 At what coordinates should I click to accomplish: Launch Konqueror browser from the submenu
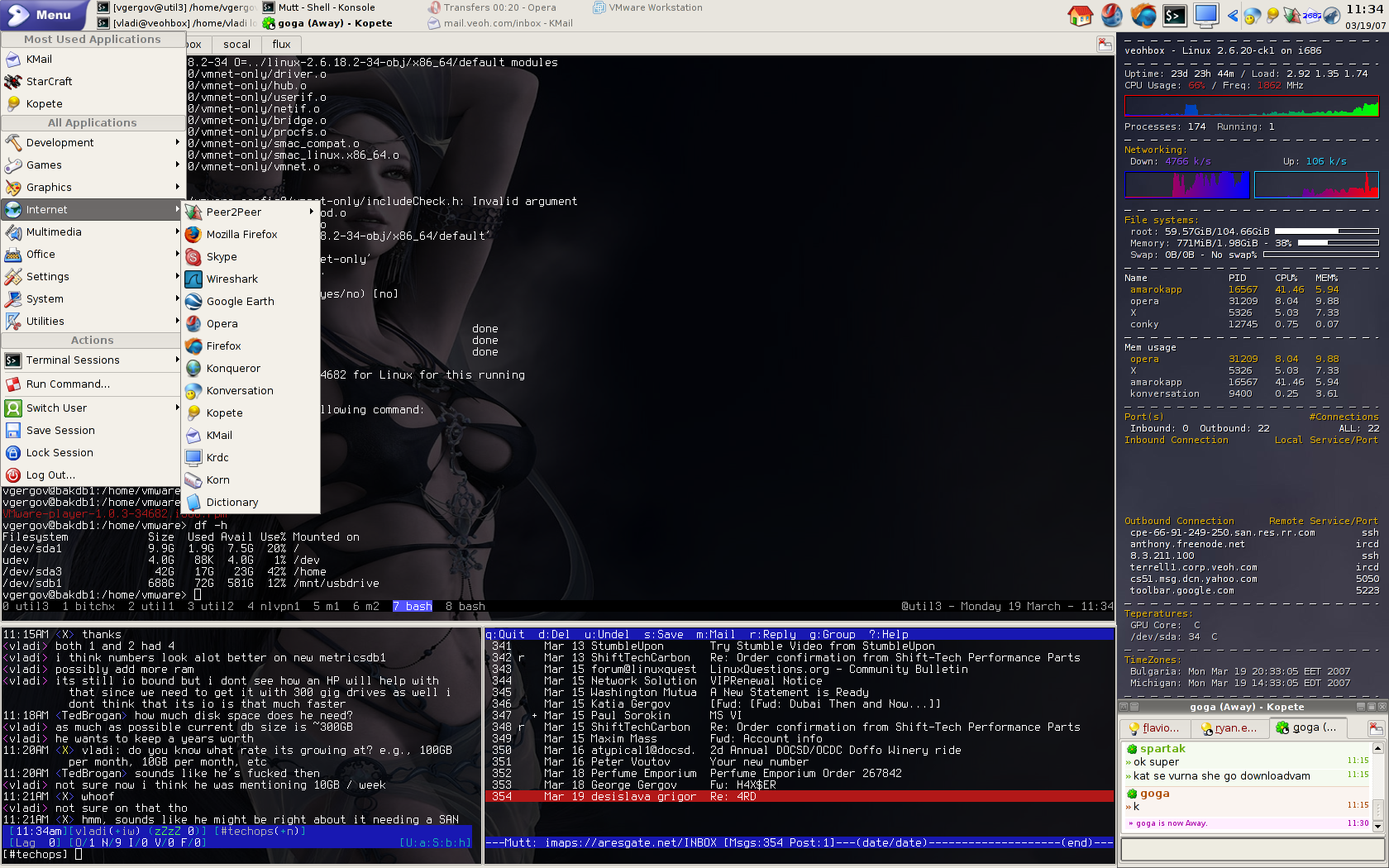[232, 369]
